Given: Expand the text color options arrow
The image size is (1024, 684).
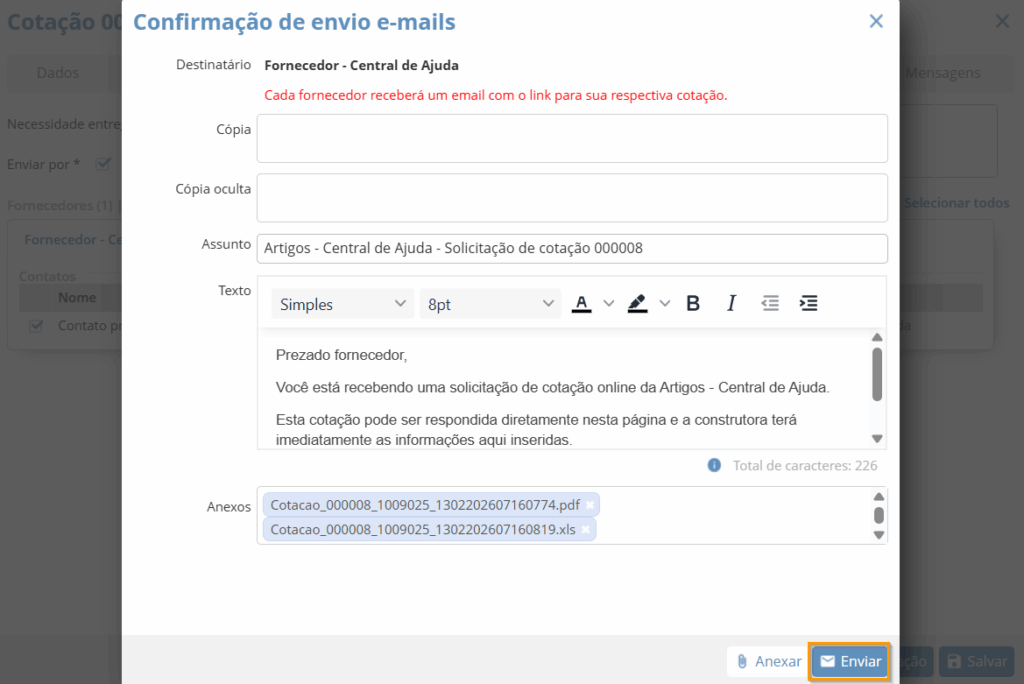Looking at the screenshot, I should (x=608, y=304).
